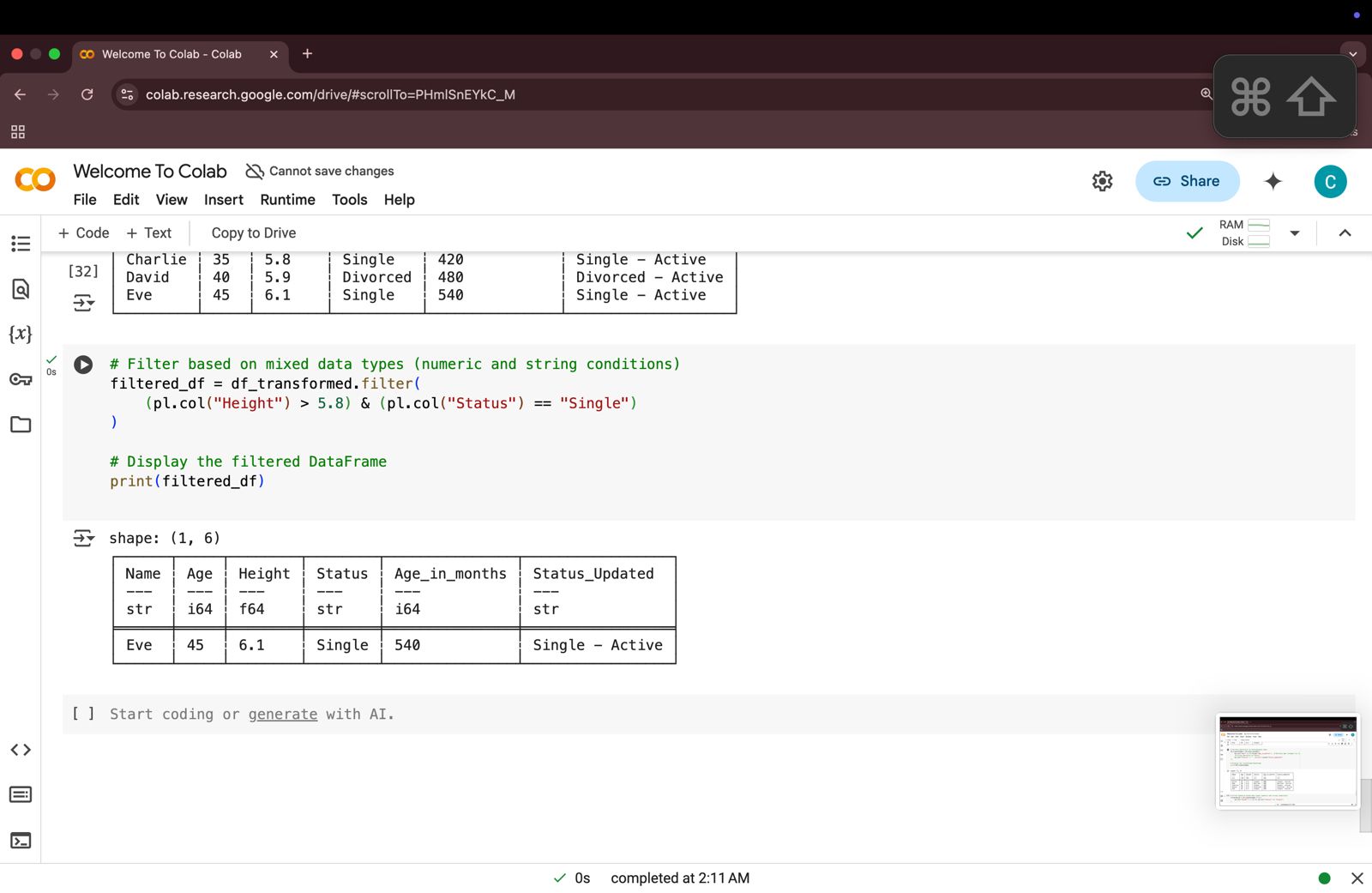
Task: Toggle output options for cell 32
Action: tap(83, 303)
